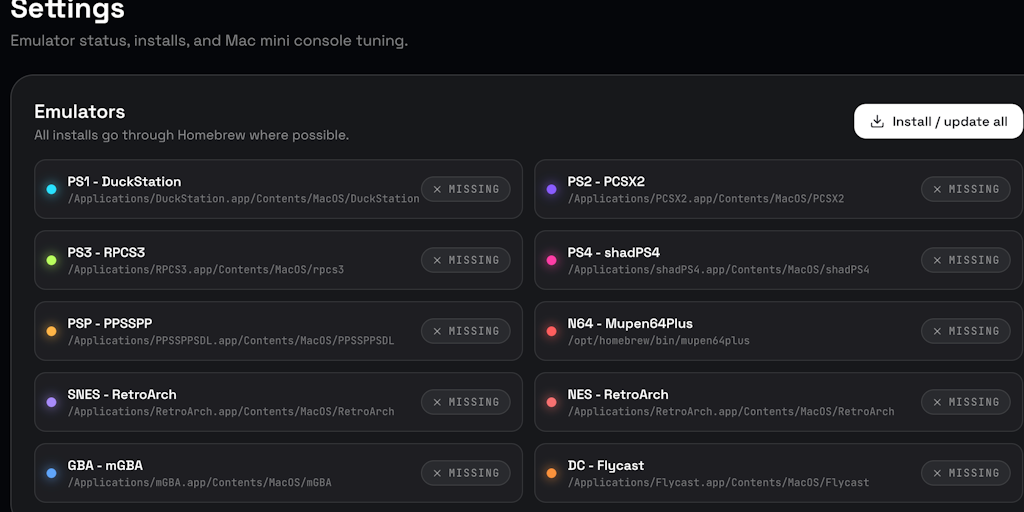Click the MISSING status on PS4 - shadPS4
Screen dimensions: 1024x512
click(965, 260)
